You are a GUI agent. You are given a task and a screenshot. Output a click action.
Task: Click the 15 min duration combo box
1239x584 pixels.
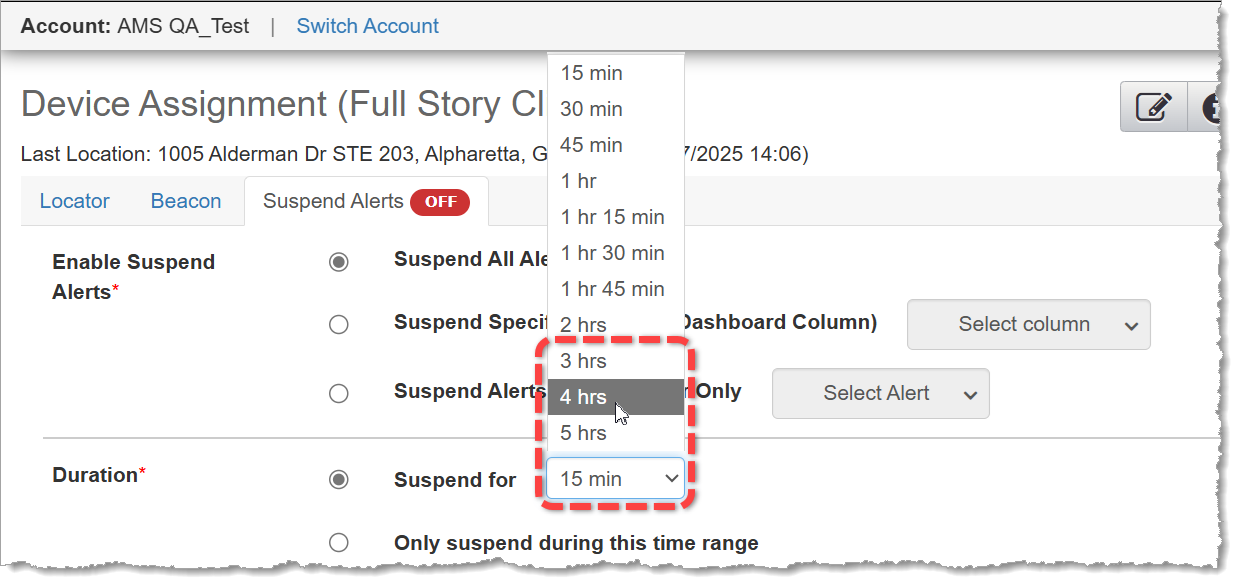click(x=615, y=479)
